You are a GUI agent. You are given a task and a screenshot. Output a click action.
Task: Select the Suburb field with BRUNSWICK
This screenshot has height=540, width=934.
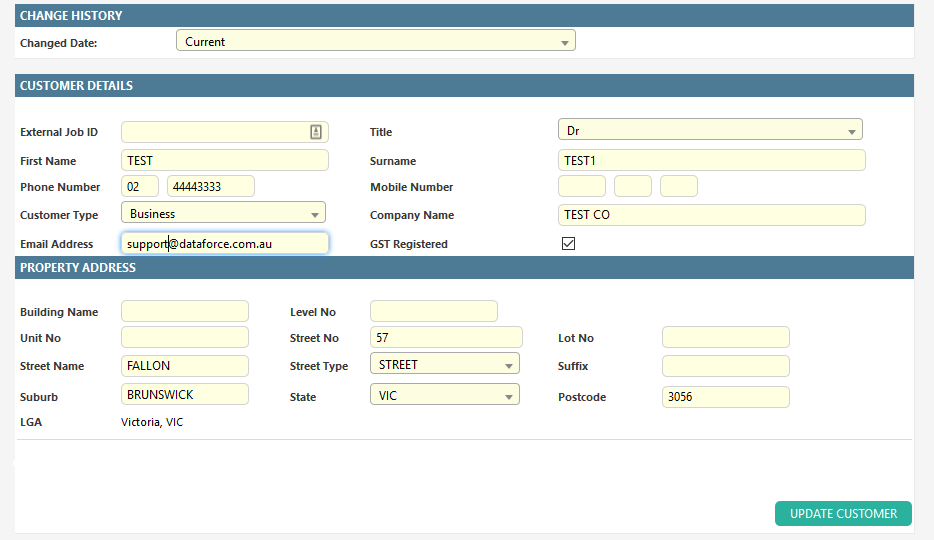184,395
